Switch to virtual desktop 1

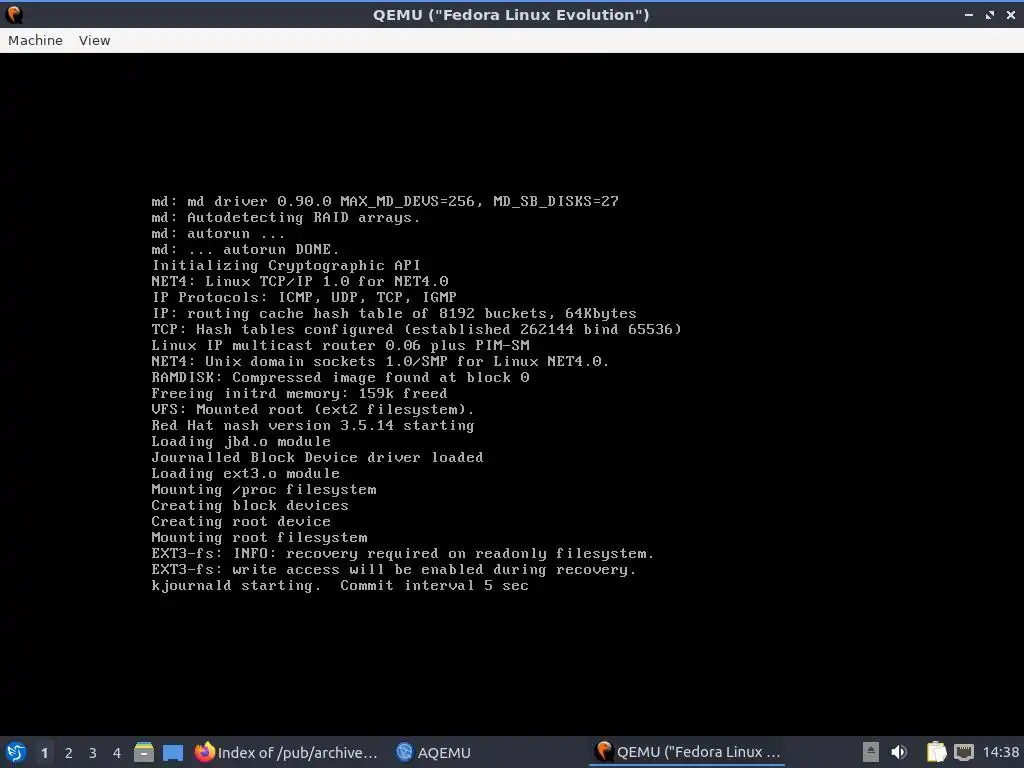[x=44, y=753]
